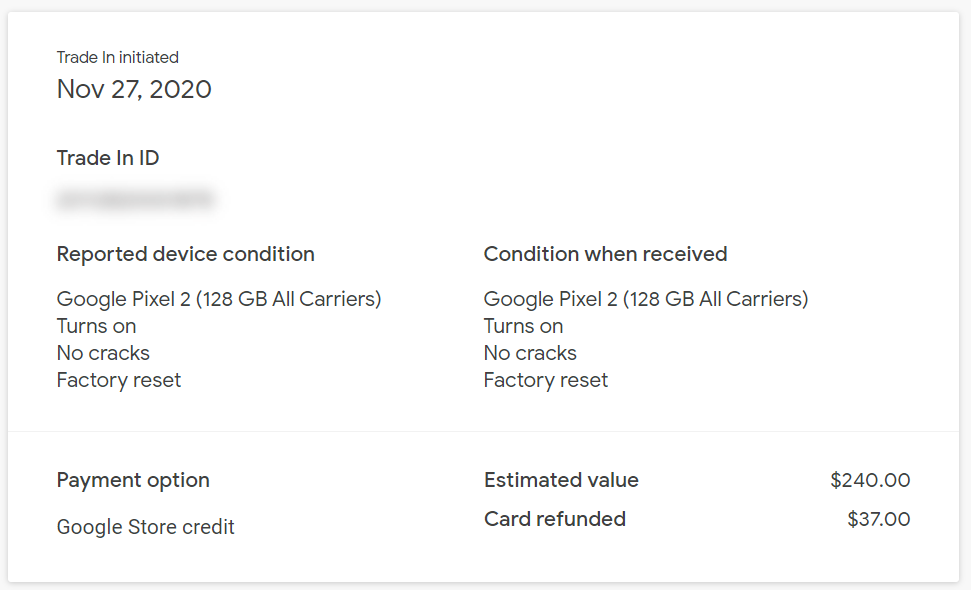Click No cracks under reported condition
This screenshot has width=971, height=590.
point(103,353)
